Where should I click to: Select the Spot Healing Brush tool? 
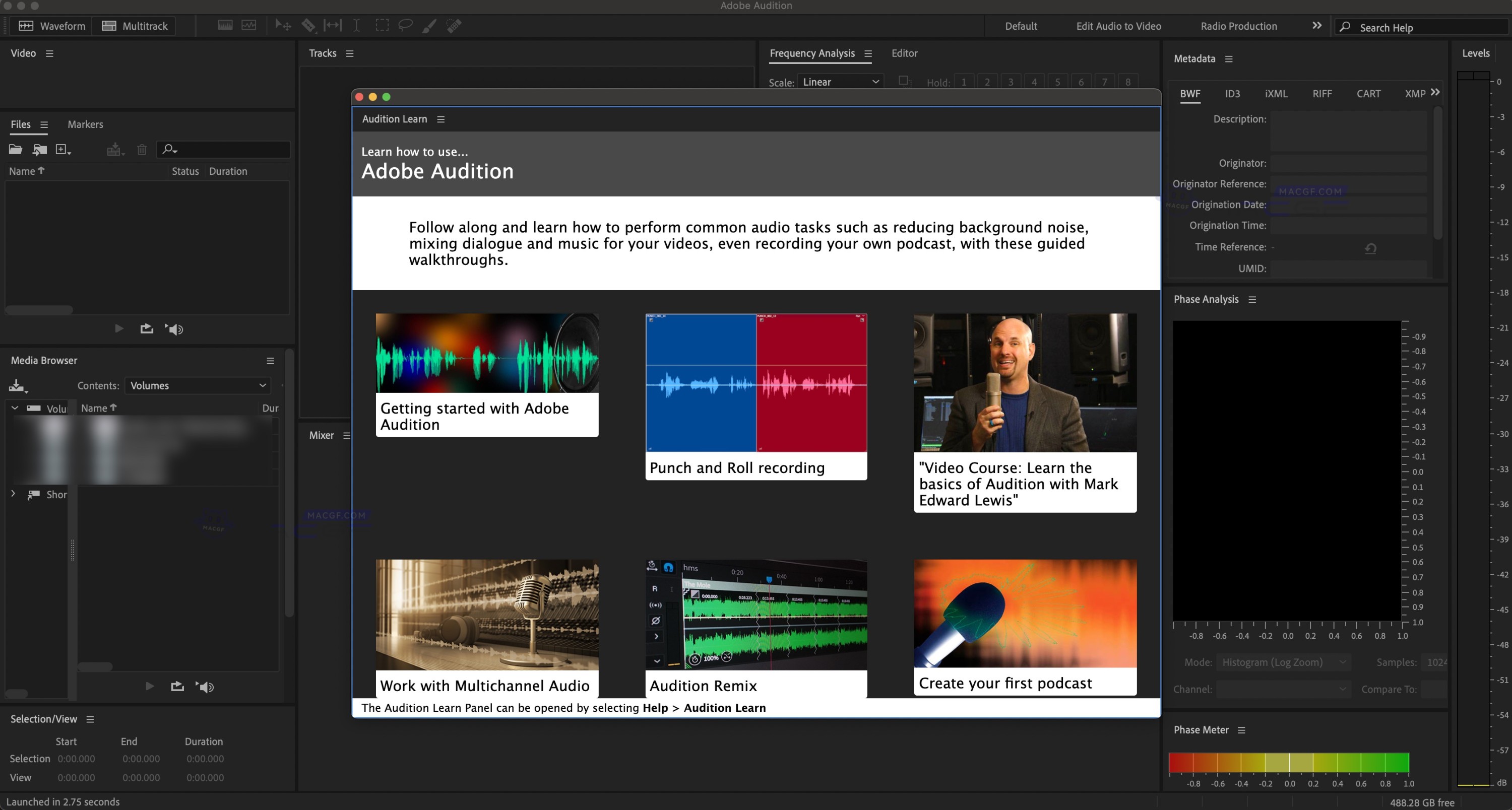coord(454,25)
